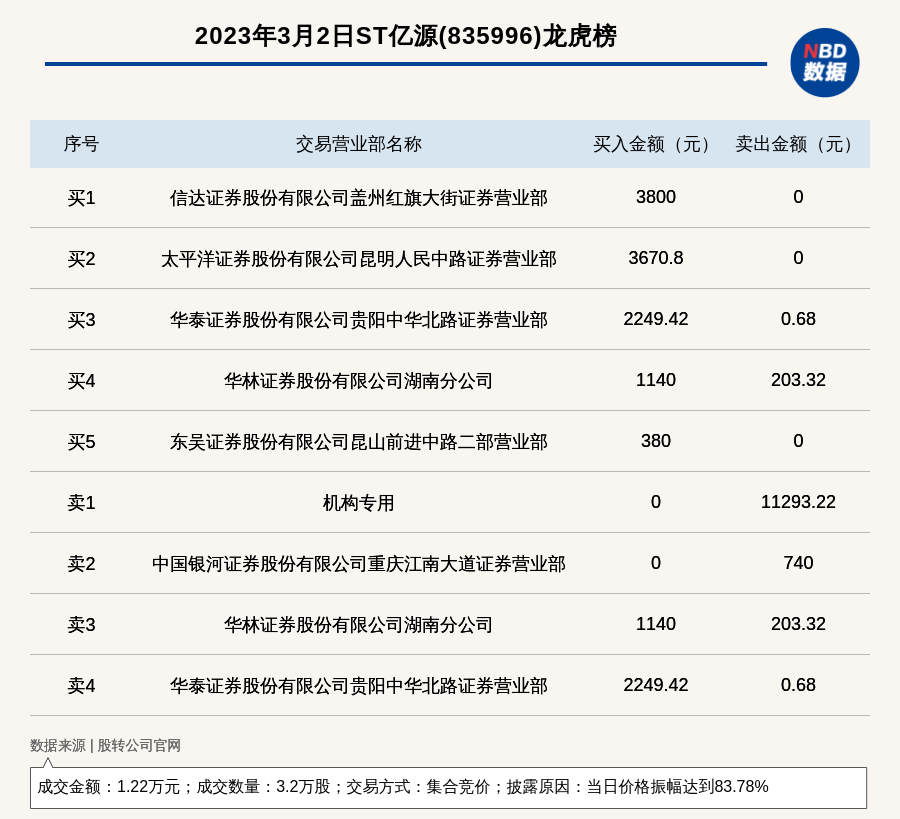Click 0.68 in the 买3 row
Screen dimensions: 900x819
tap(798, 319)
